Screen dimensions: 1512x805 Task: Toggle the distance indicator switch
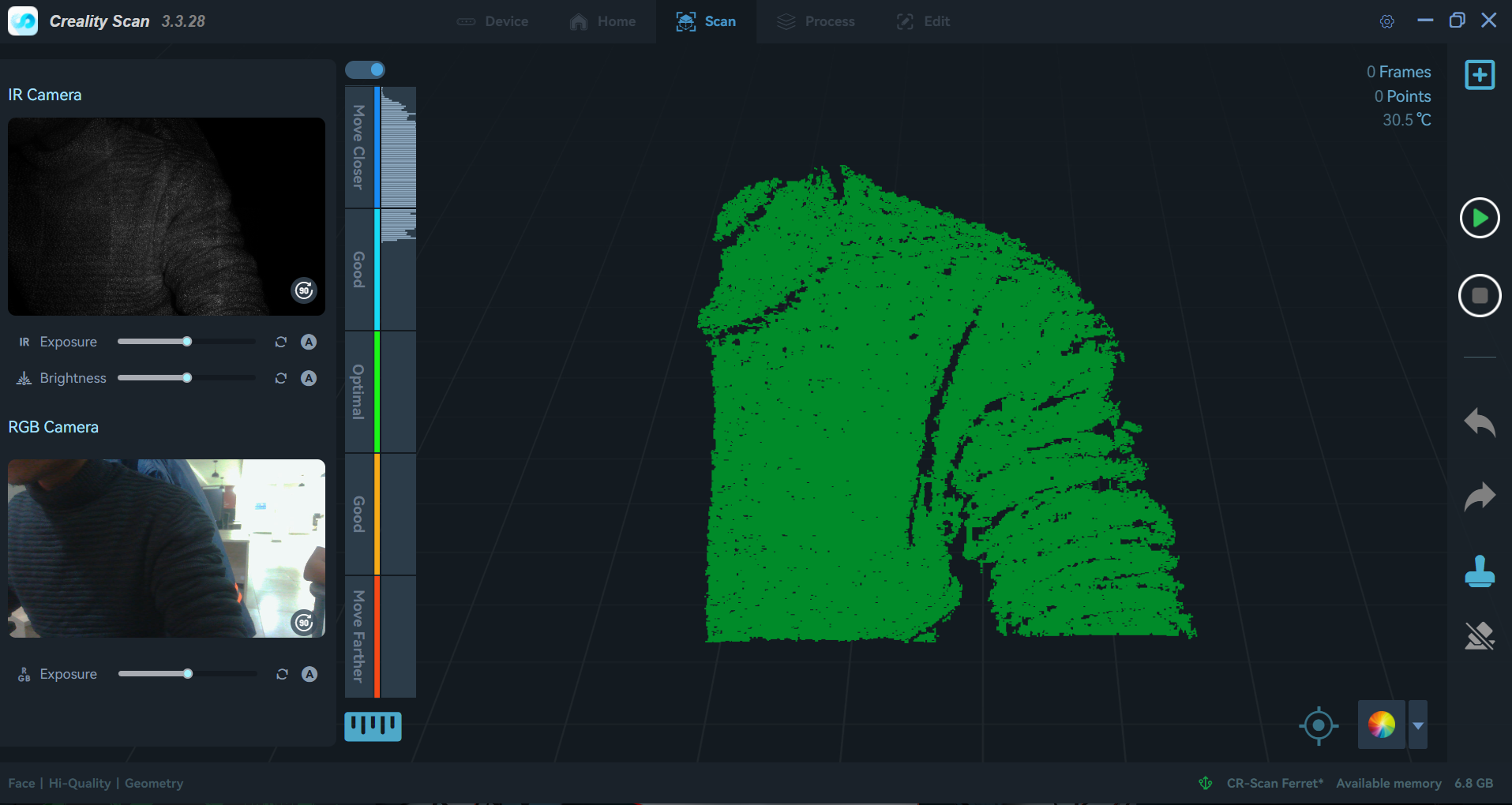(365, 69)
